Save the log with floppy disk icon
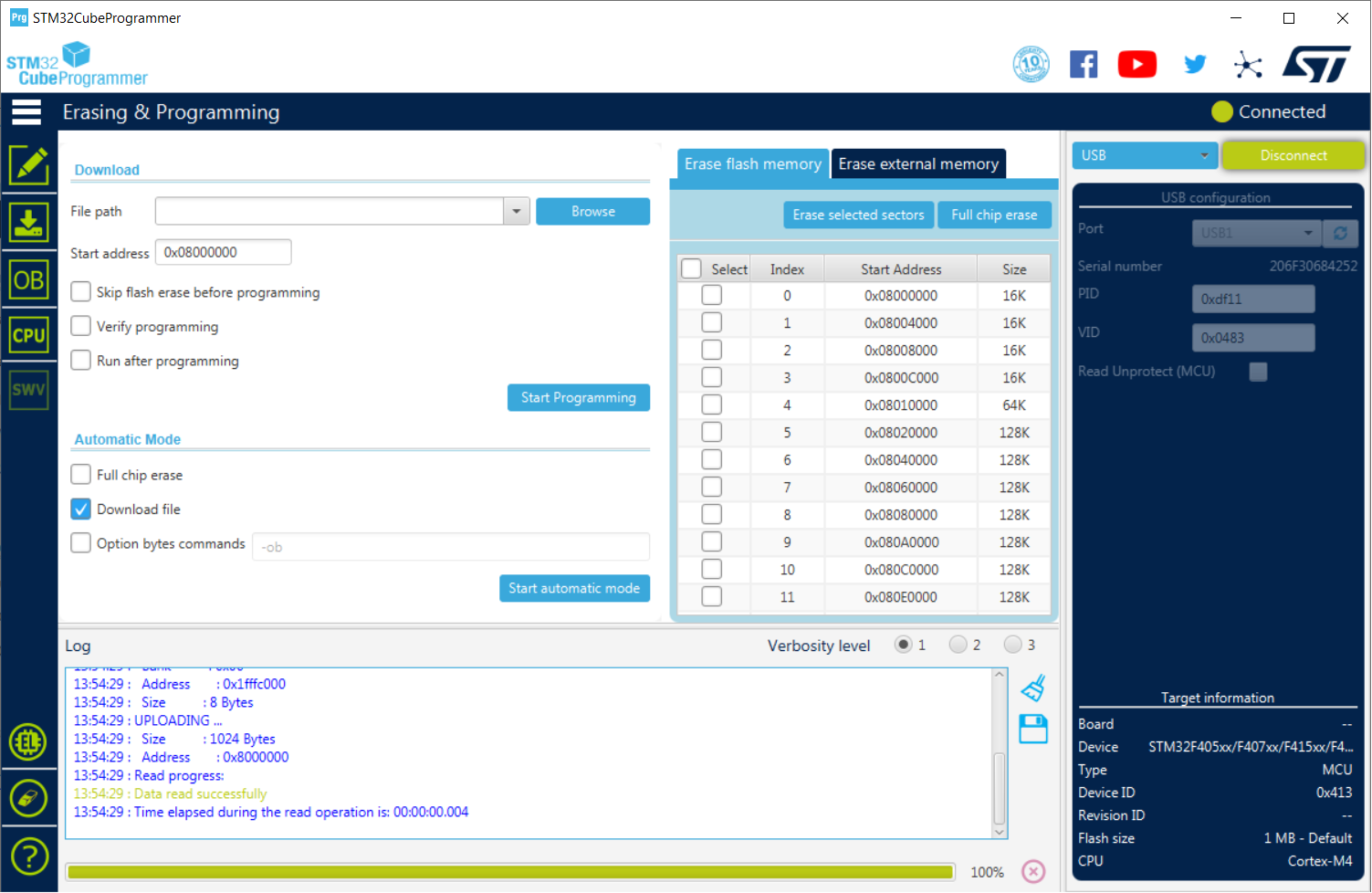The height and width of the screenshot is (893, 1372). [x=1032, y=730]
